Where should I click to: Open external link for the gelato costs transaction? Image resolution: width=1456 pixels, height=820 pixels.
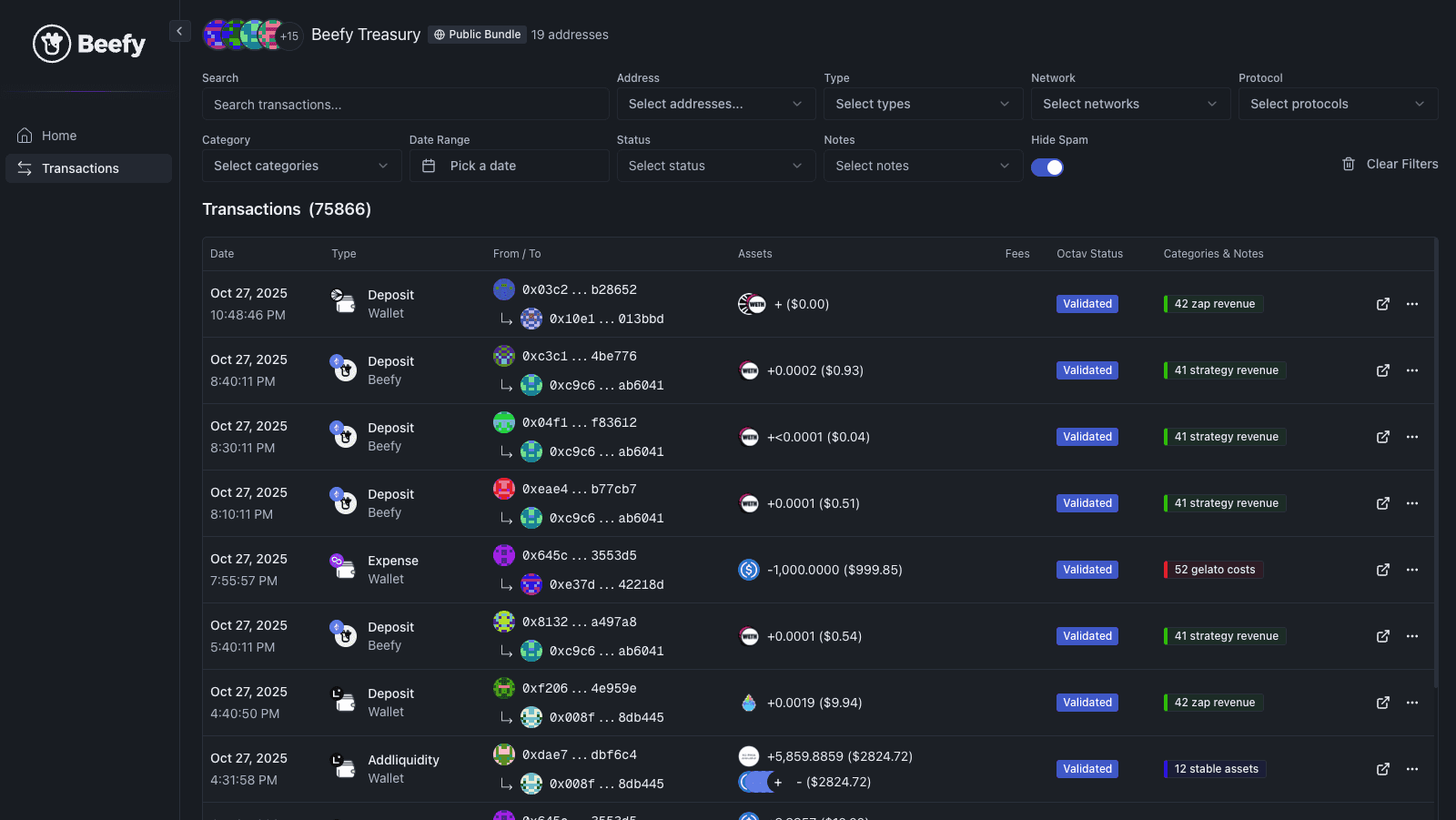tap(1382, 570)
